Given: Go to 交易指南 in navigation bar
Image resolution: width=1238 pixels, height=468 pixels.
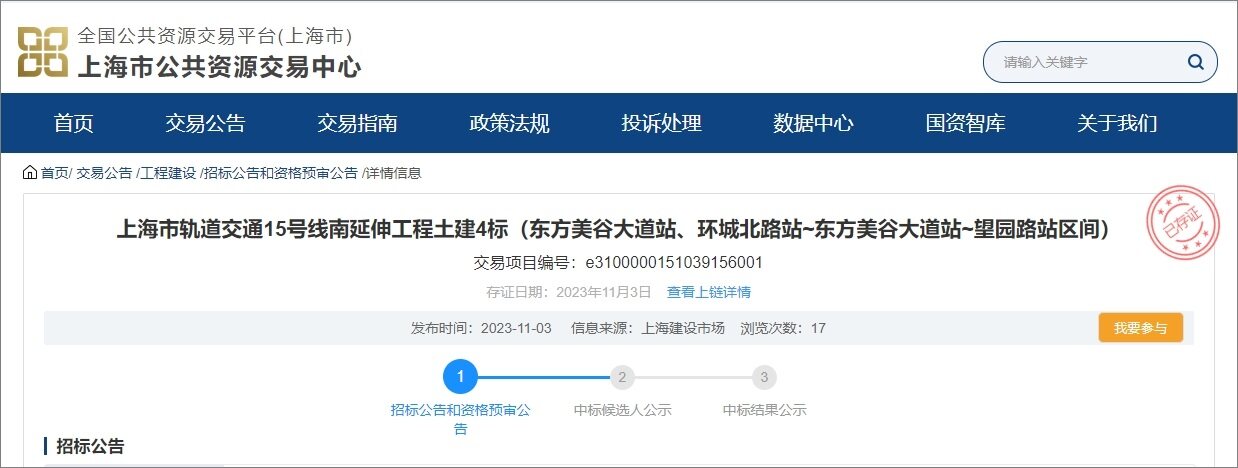Looking at the screenshot, I should point(357,124).
